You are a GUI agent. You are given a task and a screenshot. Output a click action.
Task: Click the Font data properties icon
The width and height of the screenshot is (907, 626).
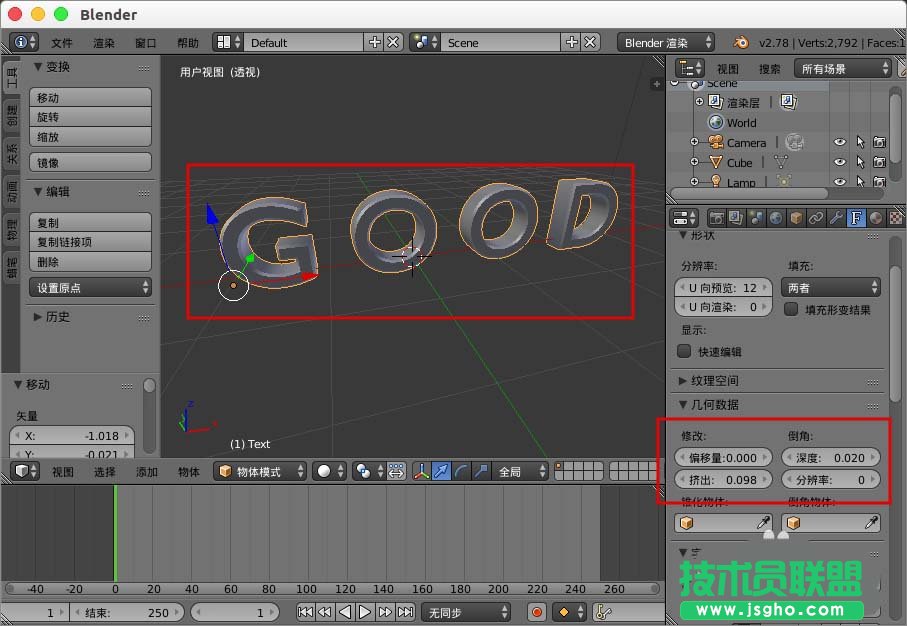click(856, 218)
